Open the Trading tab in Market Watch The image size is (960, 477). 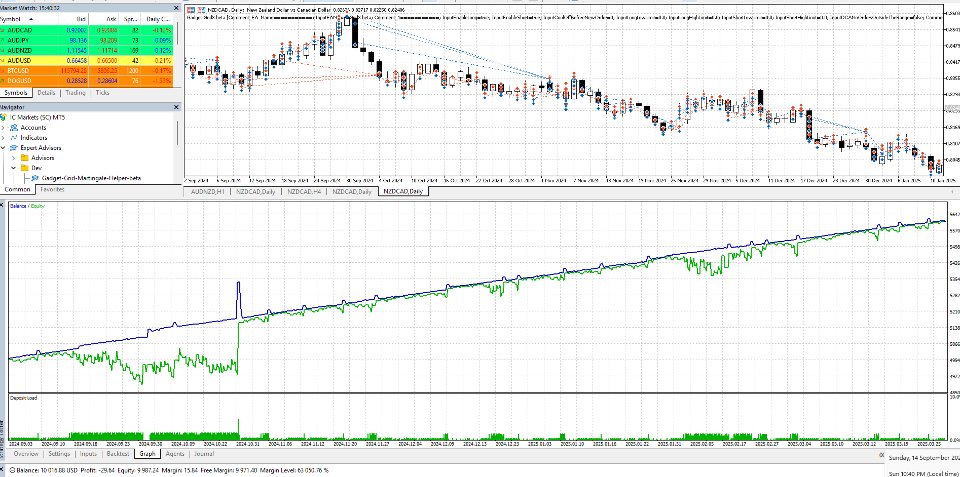[x=76, y=93]
